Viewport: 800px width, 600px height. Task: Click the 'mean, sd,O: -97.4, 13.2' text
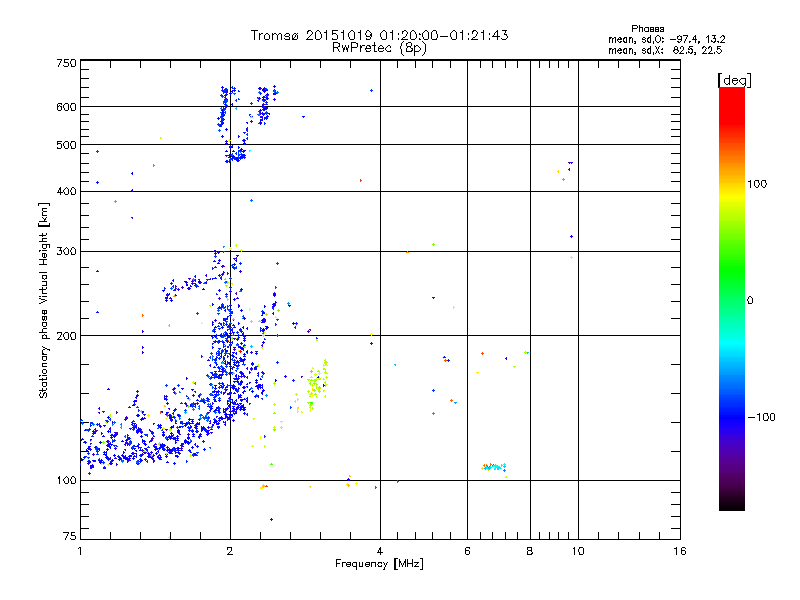666,39
